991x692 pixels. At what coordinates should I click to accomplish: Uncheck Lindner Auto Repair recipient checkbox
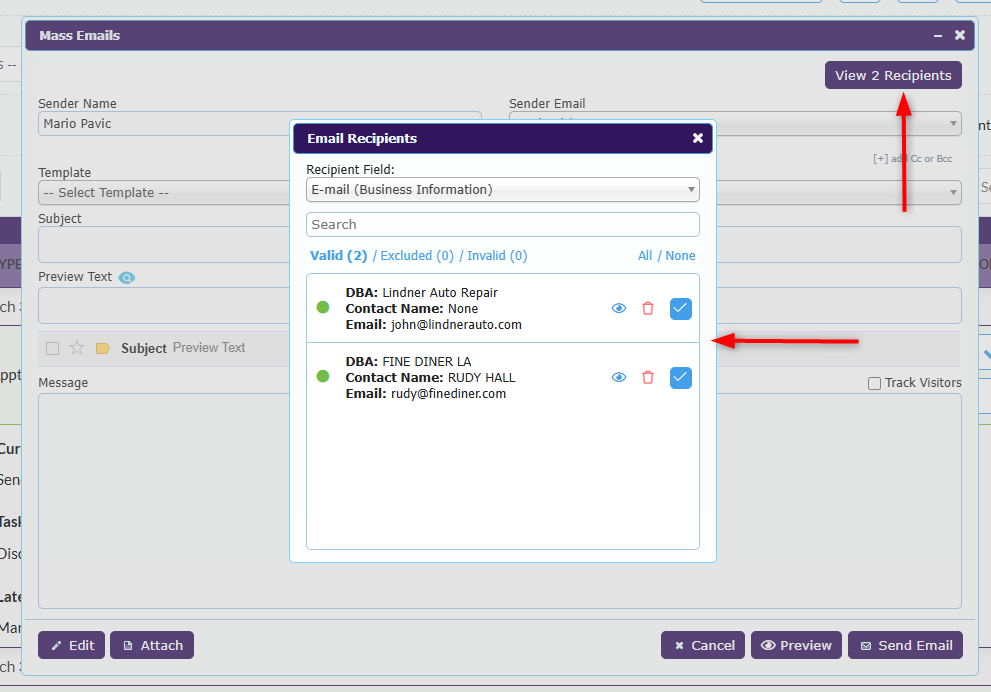click(x=680, y=309)
